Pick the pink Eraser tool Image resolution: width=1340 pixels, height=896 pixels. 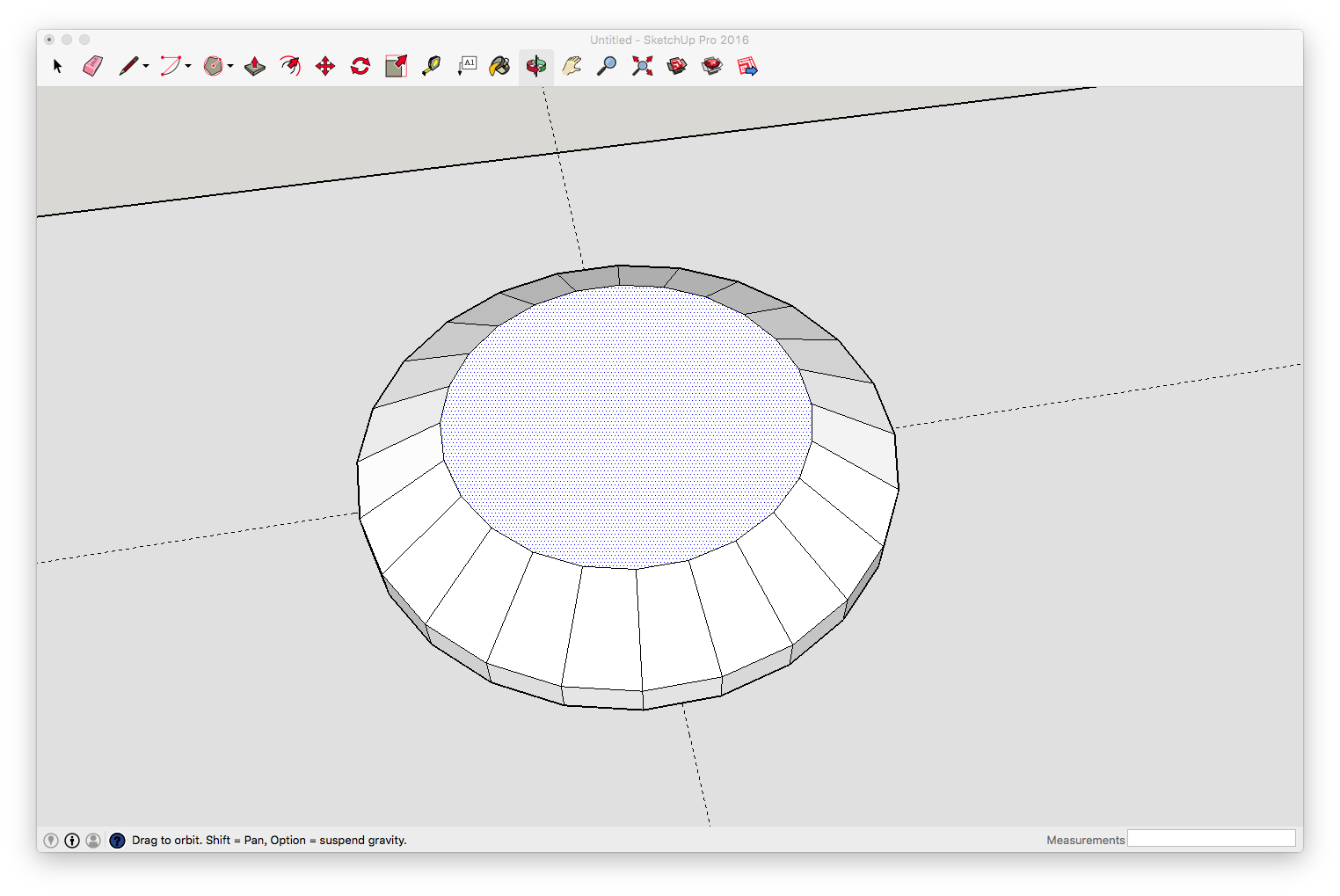pyautogui.click(x=92, y=66)
